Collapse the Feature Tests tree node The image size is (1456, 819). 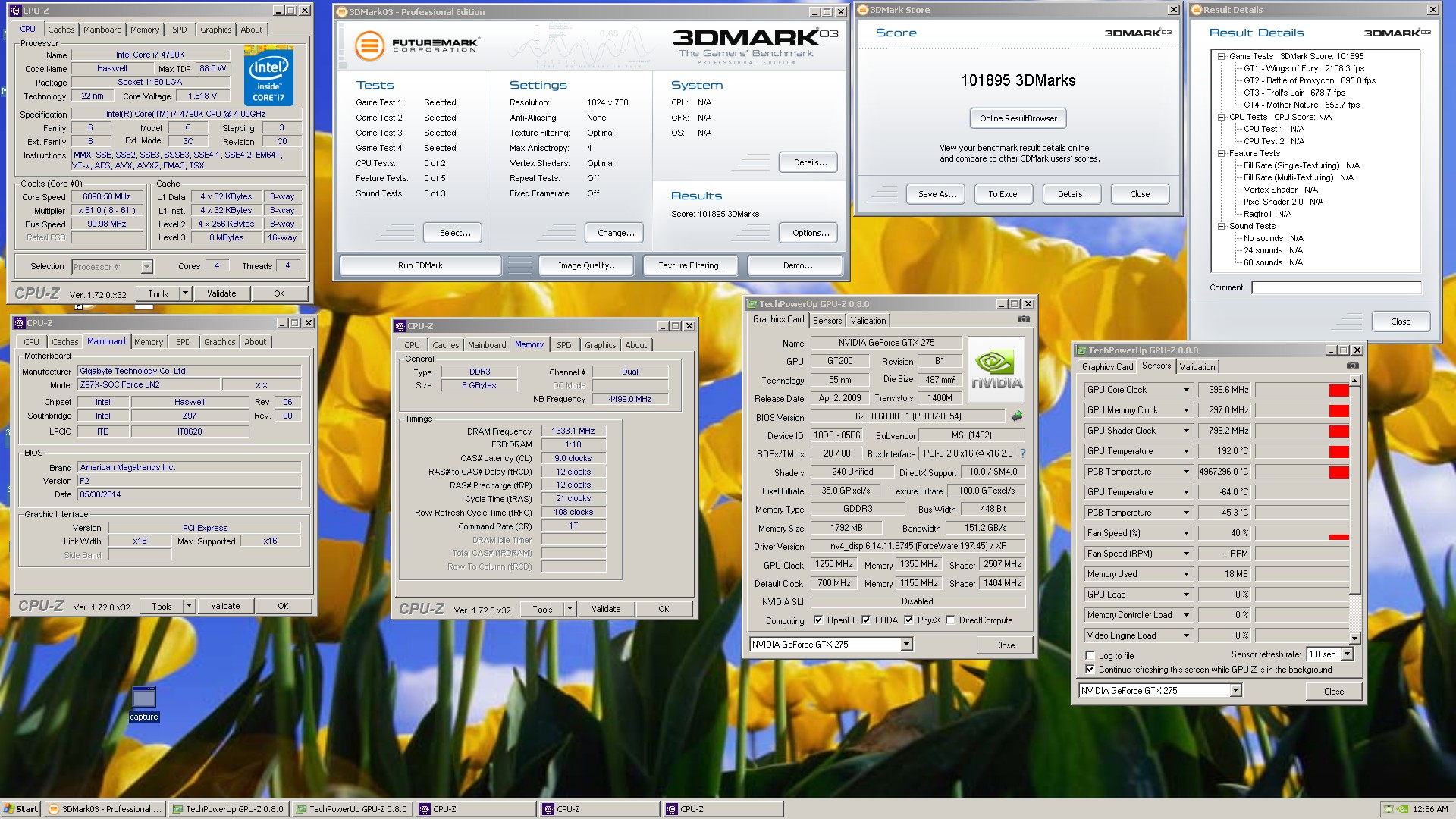click(x=1221, y=153)
